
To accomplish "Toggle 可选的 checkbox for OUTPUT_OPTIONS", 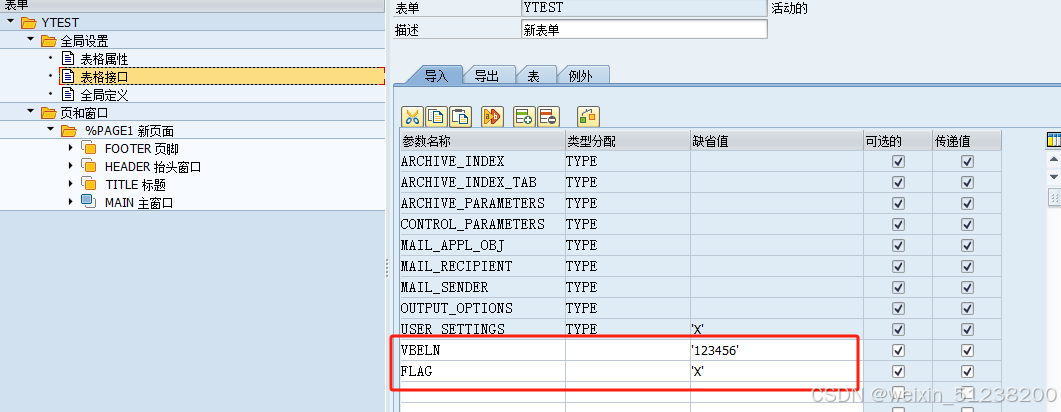I will 898,308.
